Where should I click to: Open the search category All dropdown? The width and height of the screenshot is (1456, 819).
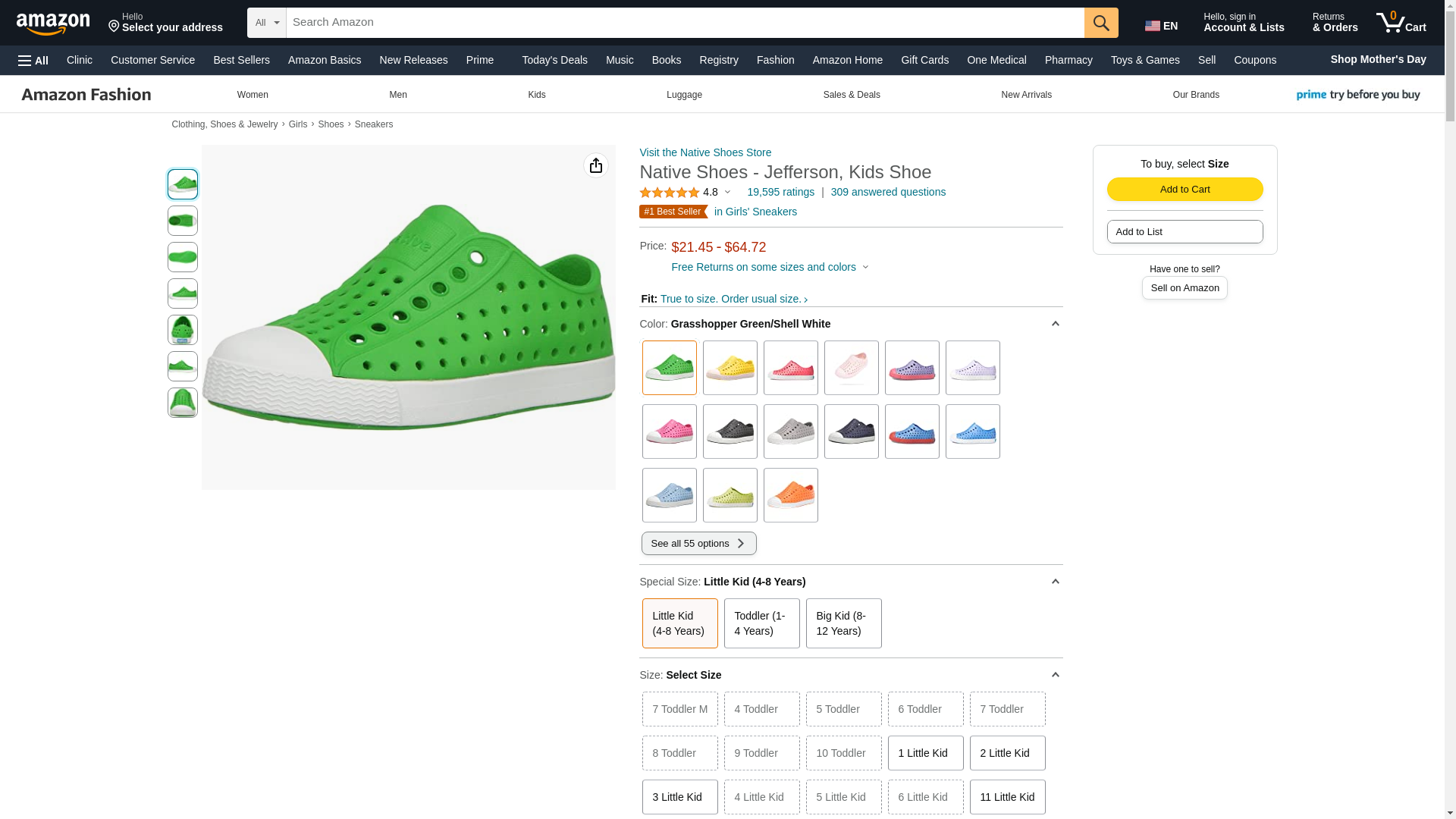[267, 23]
